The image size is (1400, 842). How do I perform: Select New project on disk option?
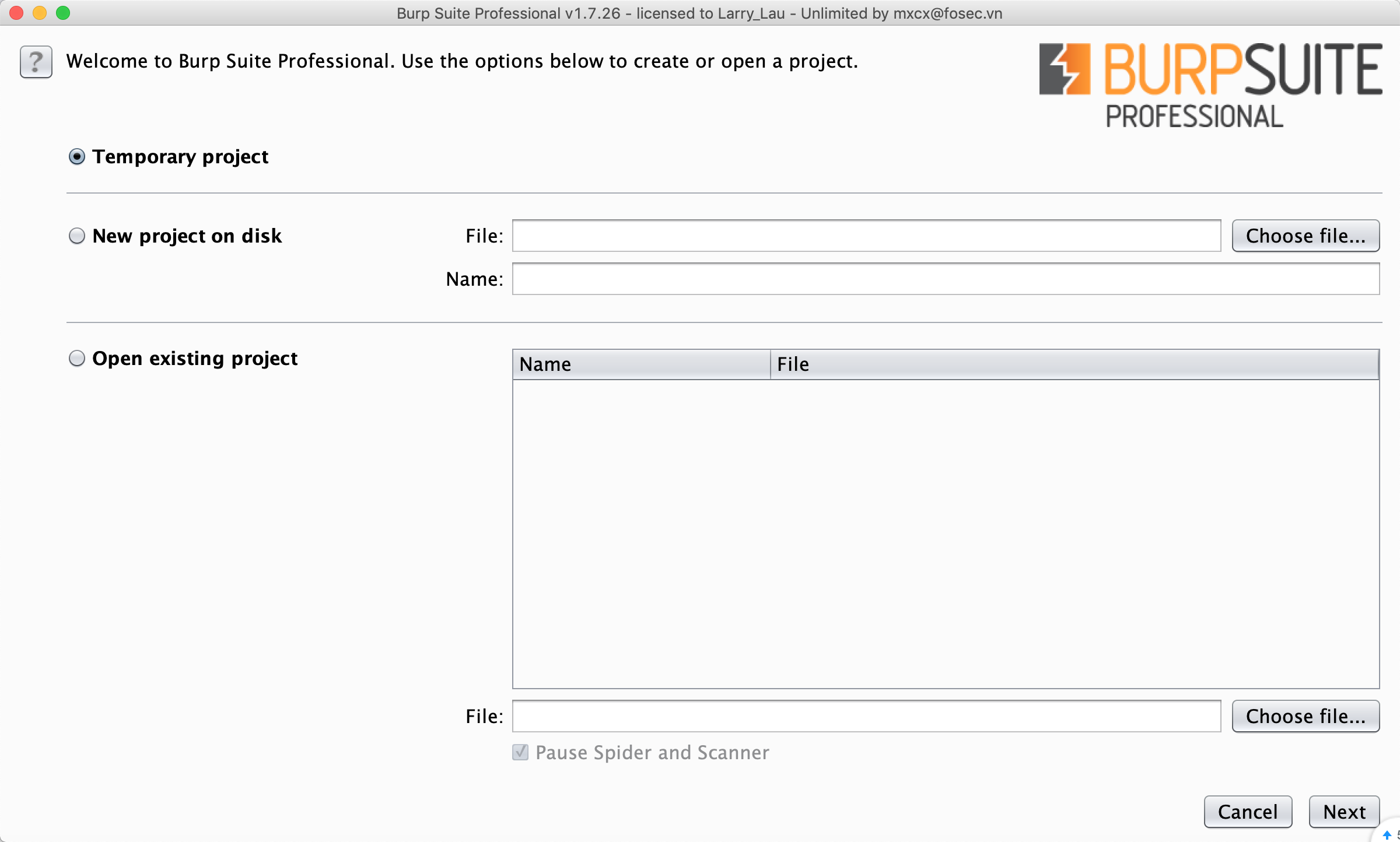coord(77,236)
